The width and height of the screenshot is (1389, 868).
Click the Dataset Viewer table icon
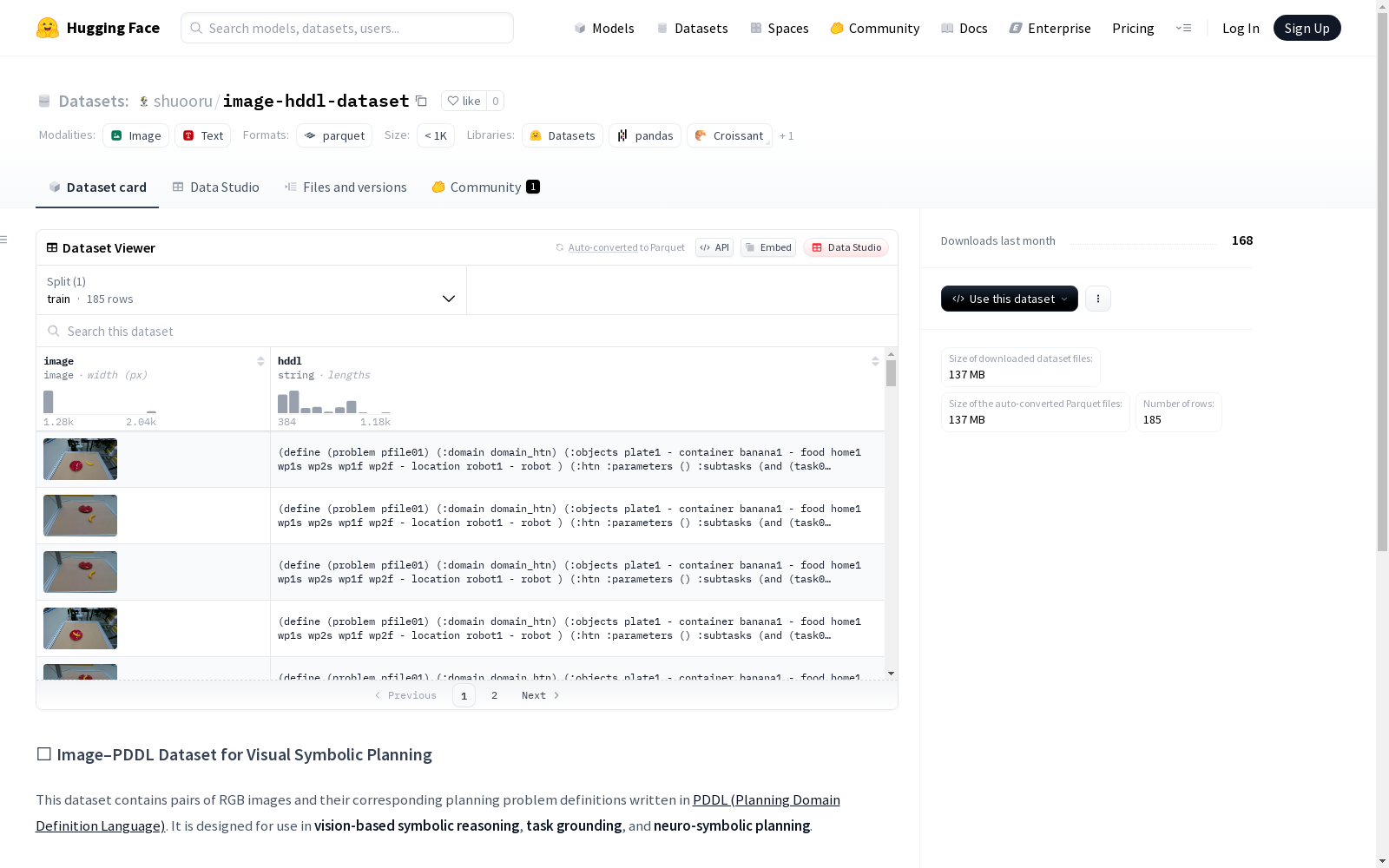click(52, 247)
